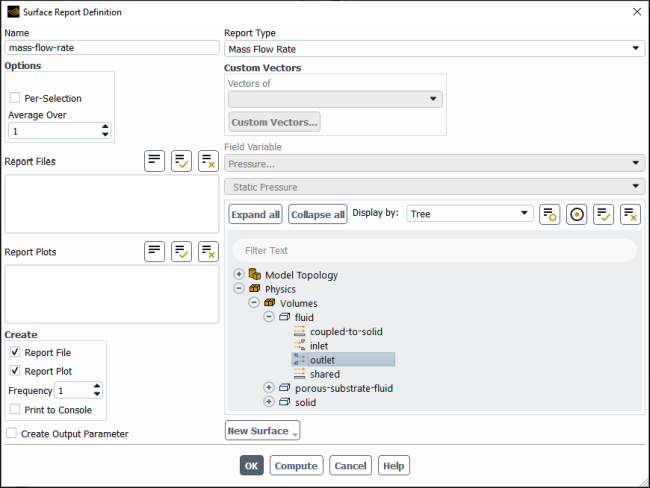Click the circular target icon beside Tree
The image size is (650, 488).
tap(577, 214)
